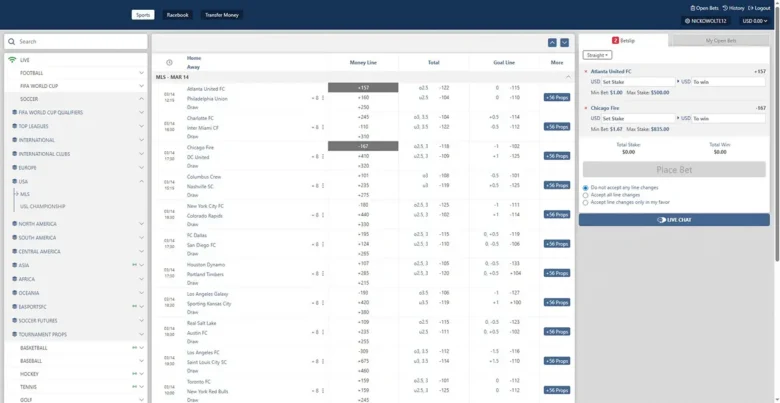The width and height of the screenshot is (780, 403).
Task: Open the Live Chat bar
Action: (x=674, y=220)
